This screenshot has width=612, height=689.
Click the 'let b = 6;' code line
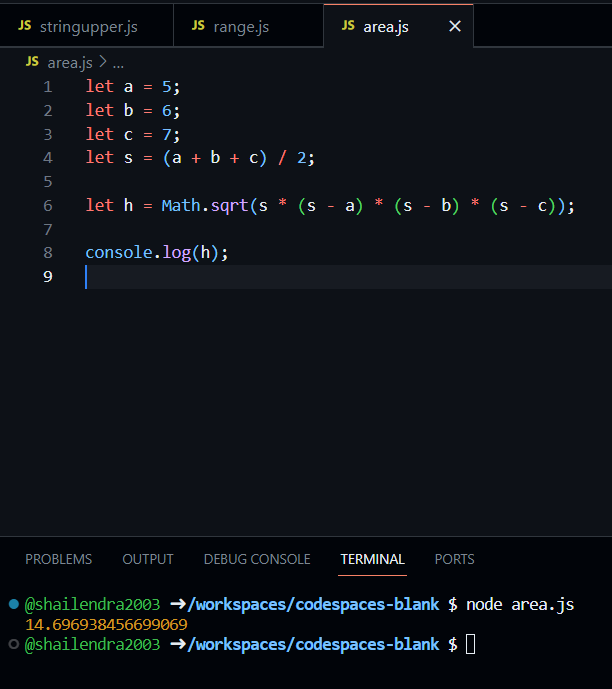point(133,110)
